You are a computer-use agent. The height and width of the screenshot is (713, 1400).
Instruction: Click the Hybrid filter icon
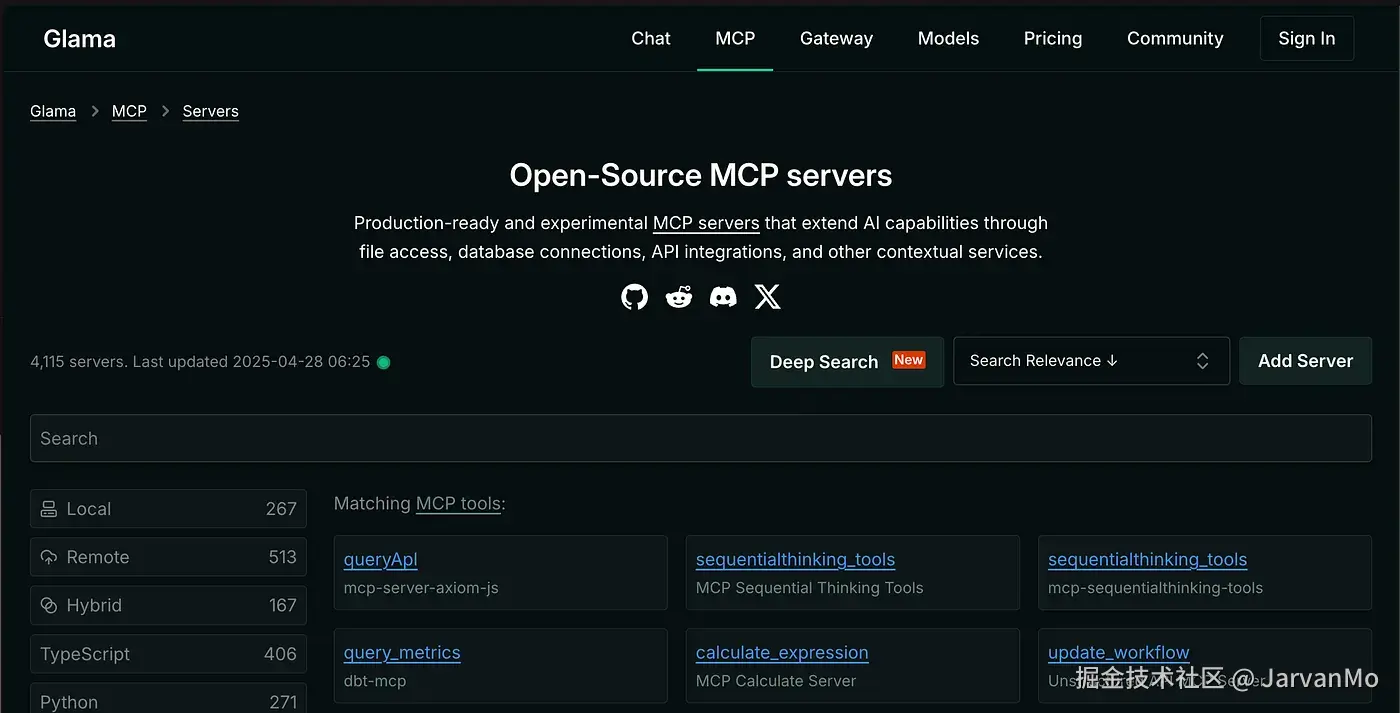(x=49, y=605)
